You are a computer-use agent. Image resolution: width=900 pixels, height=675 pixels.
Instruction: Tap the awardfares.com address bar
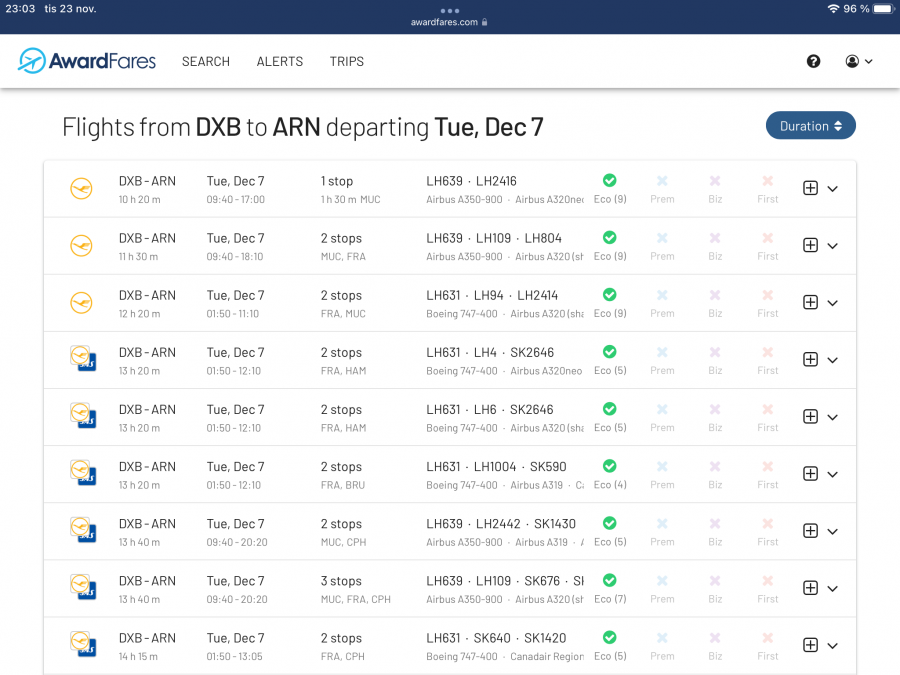point(449,22)
